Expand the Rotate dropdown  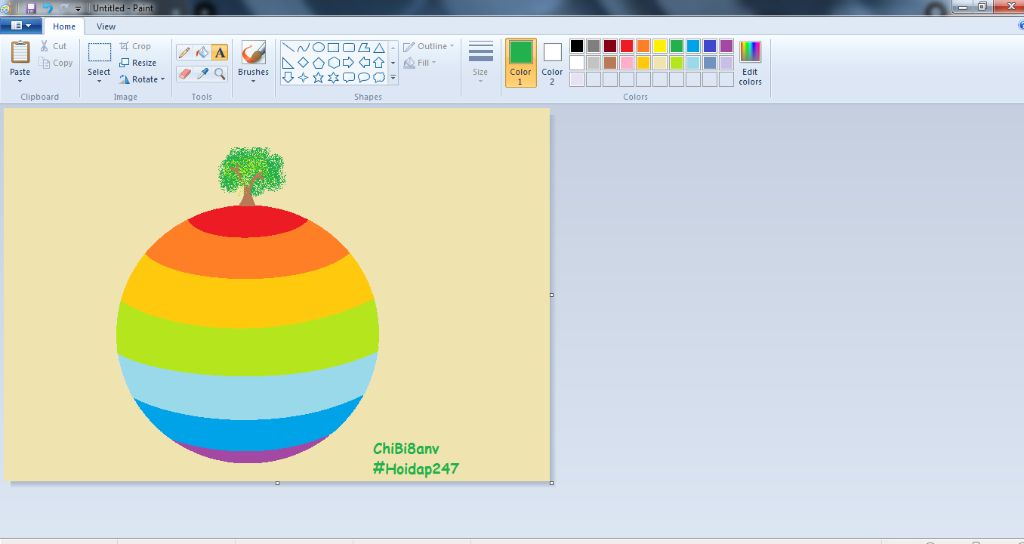pos(163,80)
